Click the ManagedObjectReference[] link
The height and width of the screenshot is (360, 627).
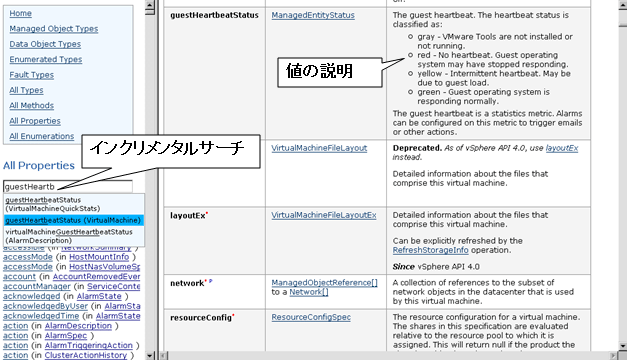pos(324,283)
